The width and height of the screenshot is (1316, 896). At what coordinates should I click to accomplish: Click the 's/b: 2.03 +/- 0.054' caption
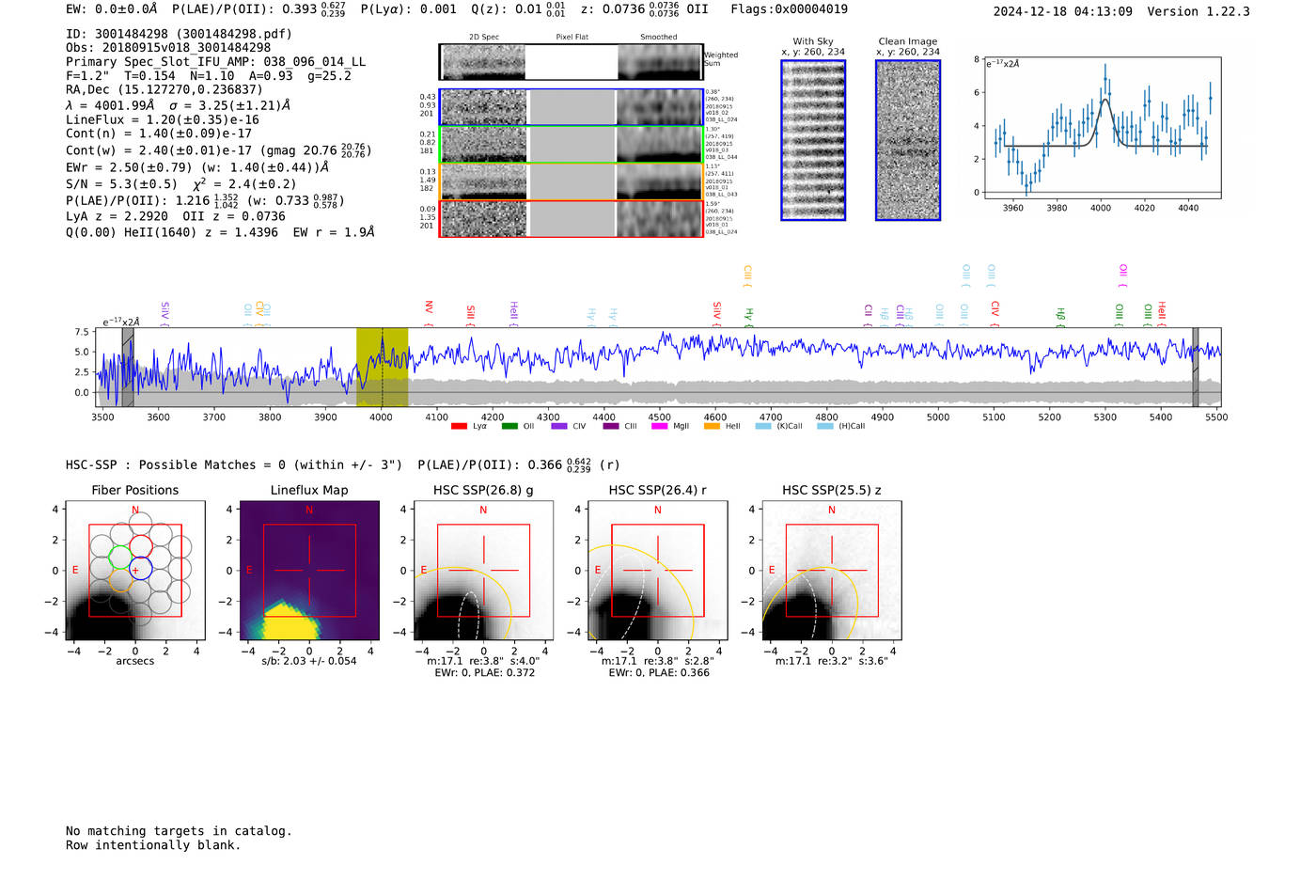[309, 661]
